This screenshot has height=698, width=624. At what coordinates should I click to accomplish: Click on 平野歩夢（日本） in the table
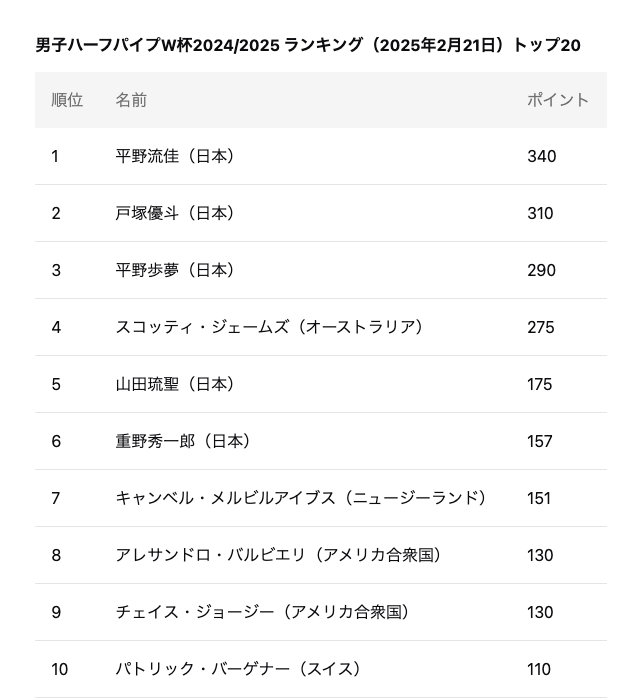(178, 270)
